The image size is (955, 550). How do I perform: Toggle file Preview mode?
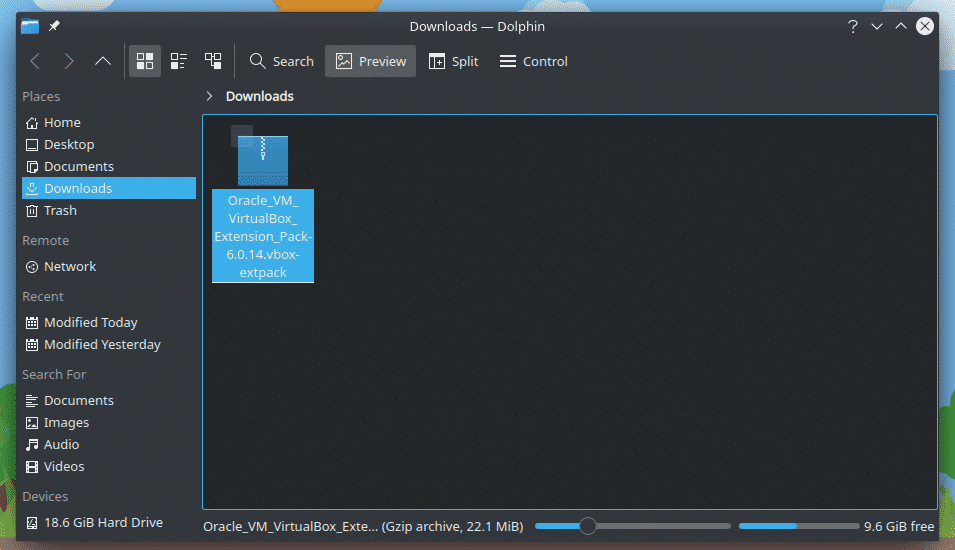click(370, 61)
